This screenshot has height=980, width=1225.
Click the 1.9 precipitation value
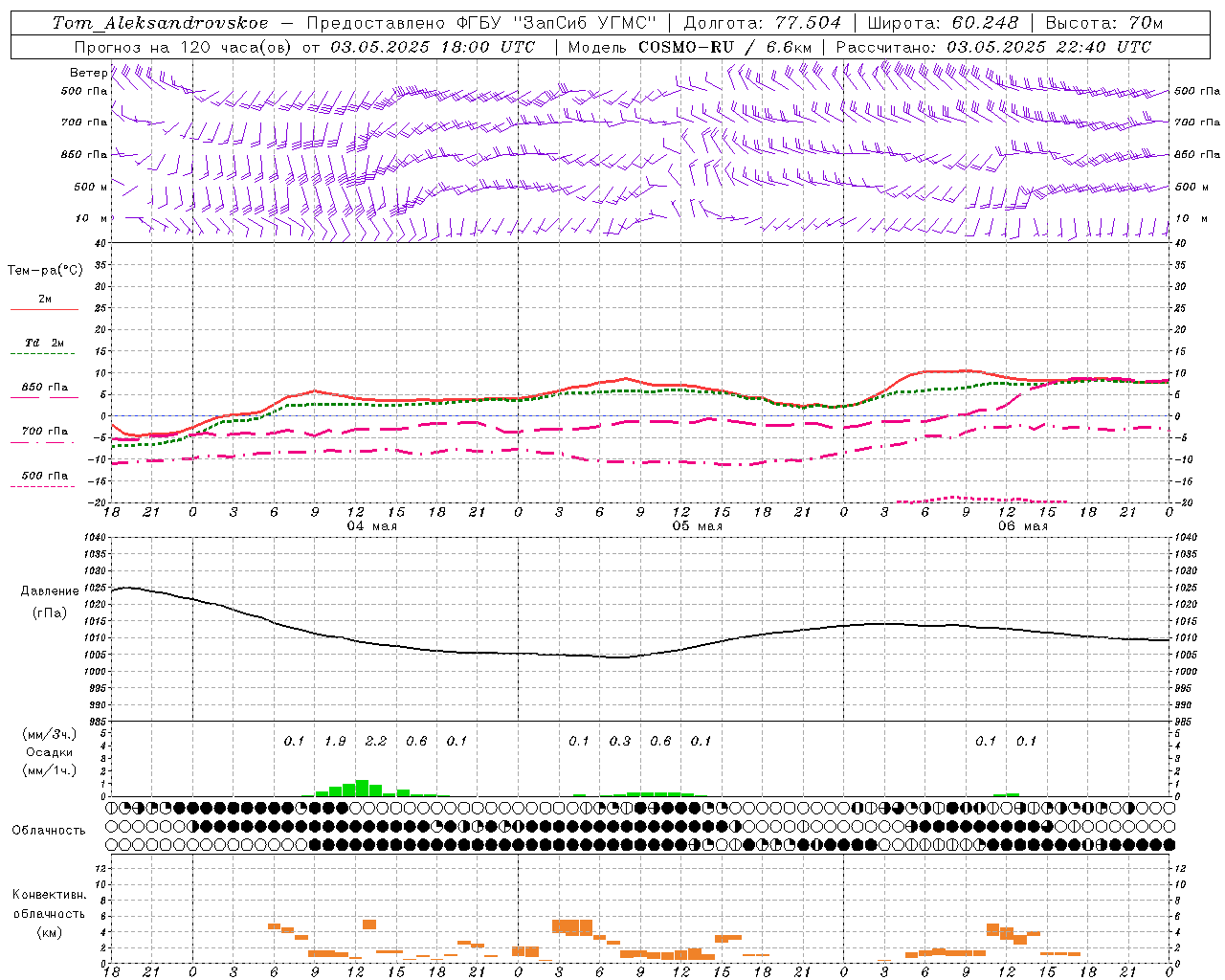(x=335, y=741)
